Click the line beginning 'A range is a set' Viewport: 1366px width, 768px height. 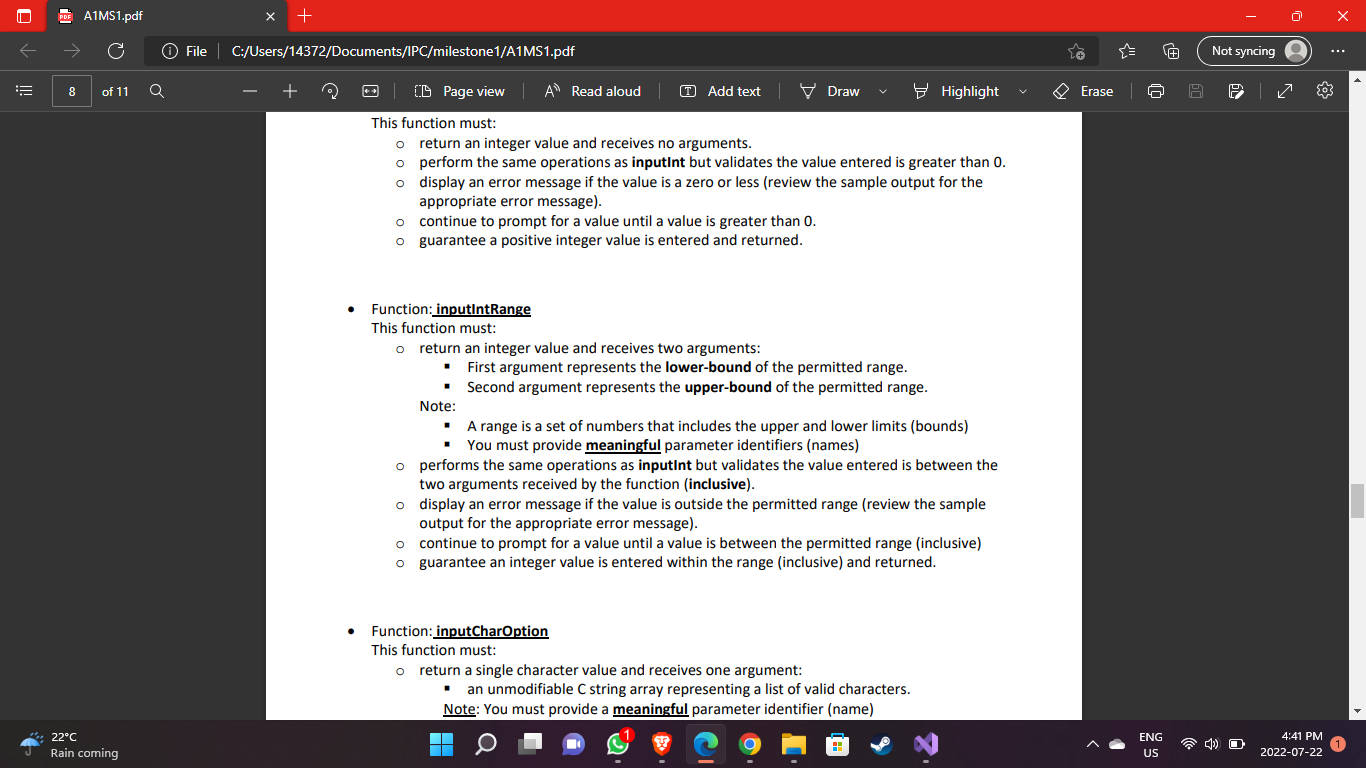(x=717, y=426)
